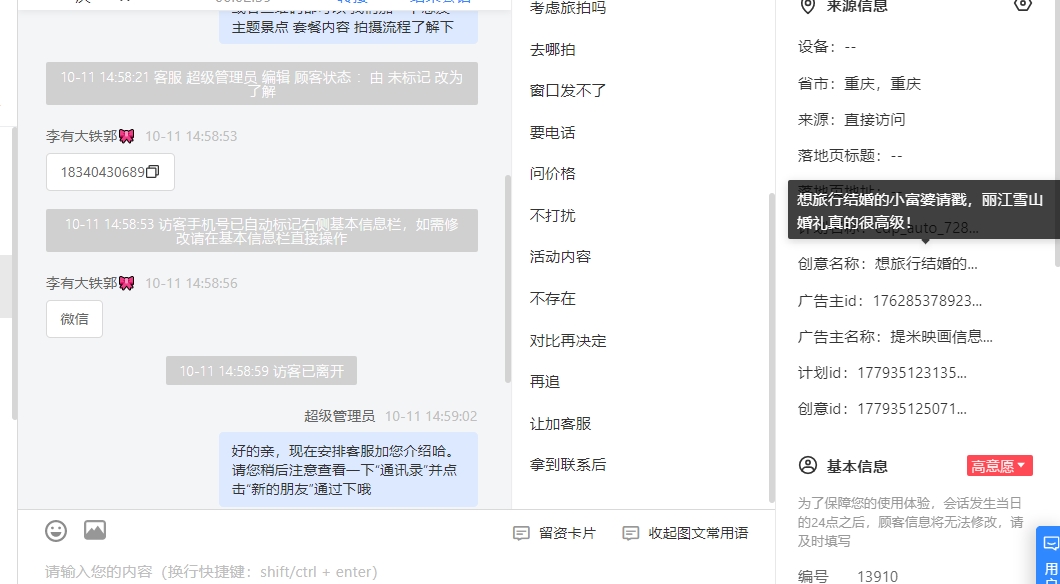The height and width of the screenshot is (584, 1060).
Task: Open the blue feedback widget icon
Action: click(1051, 543)
